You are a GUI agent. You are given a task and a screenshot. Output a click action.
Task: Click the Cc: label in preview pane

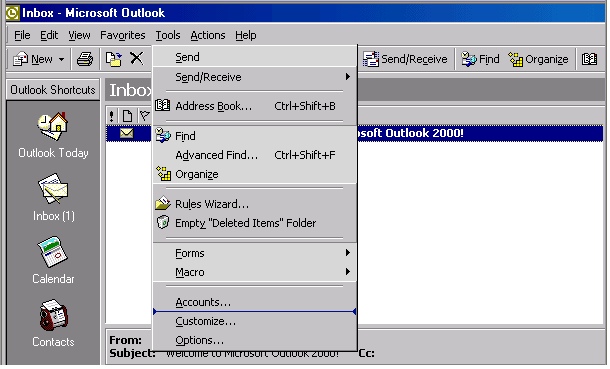pyautogui.click(x=366, y=353)
